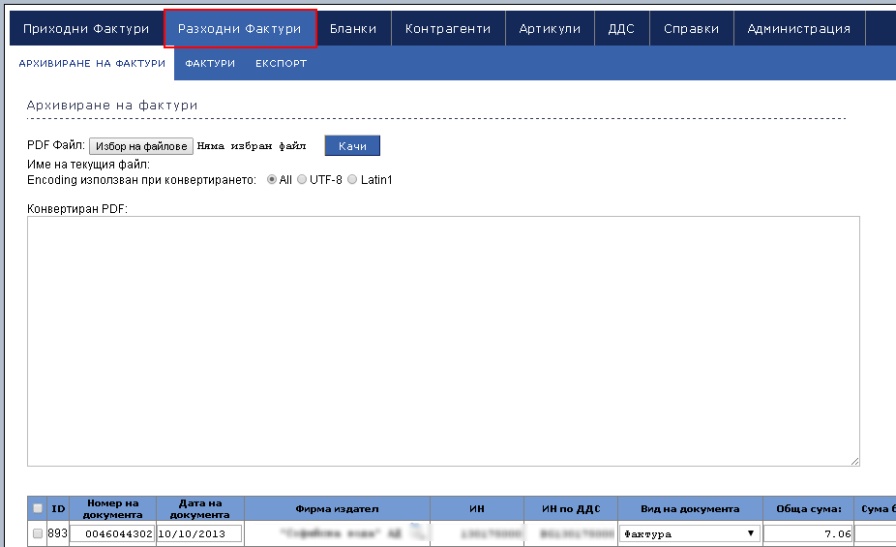Grab the text area resize handle
Image resolution: width=896 pixels, height=547 pixels.
tap(855, 461)
